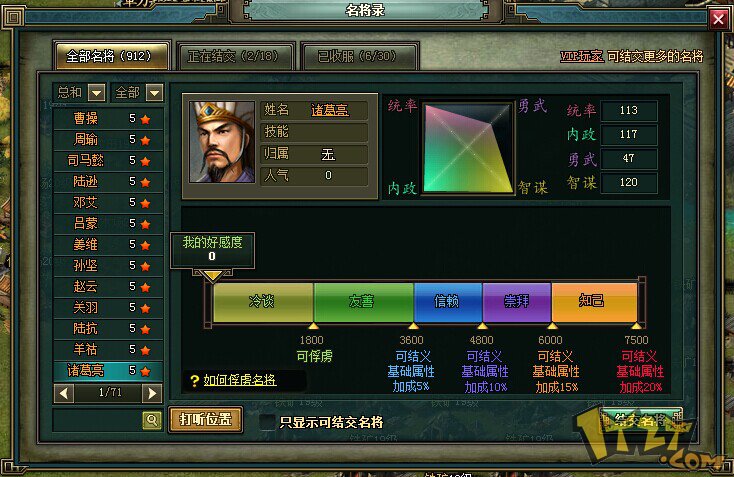Click Zhuge Liang's portrait image
Viewport: 734px width, 477px height.
tap(222, 141)
